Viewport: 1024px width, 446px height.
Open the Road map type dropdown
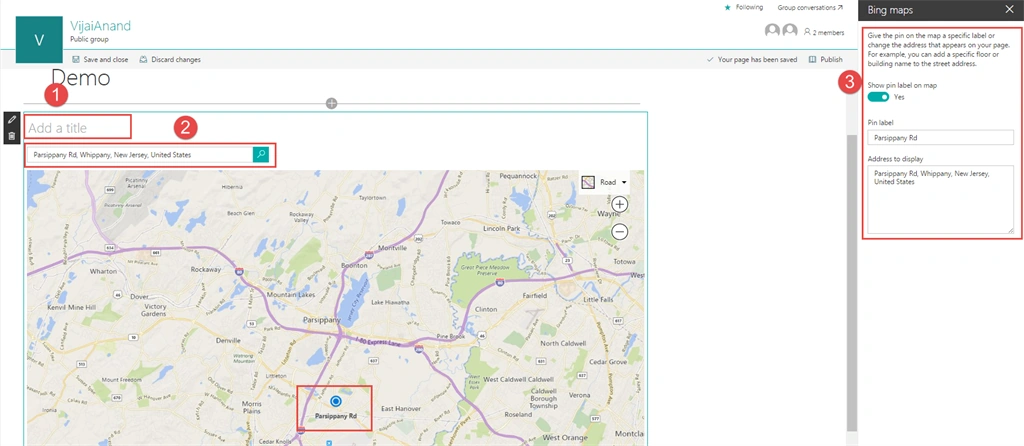click(x=605, y=182)
